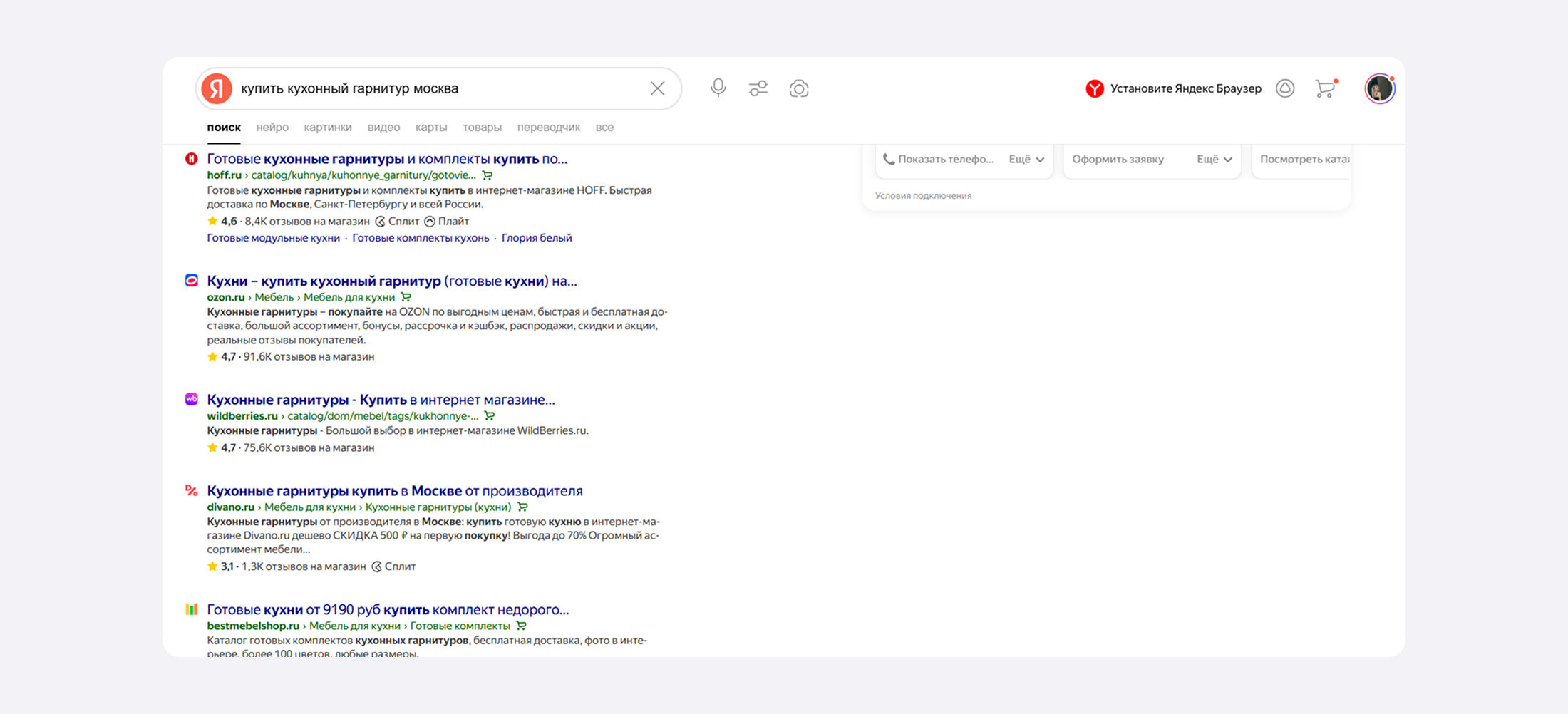Clear the search query with the X icon
The height and width of the screenshot is (714, 1568).
(657, 88)
